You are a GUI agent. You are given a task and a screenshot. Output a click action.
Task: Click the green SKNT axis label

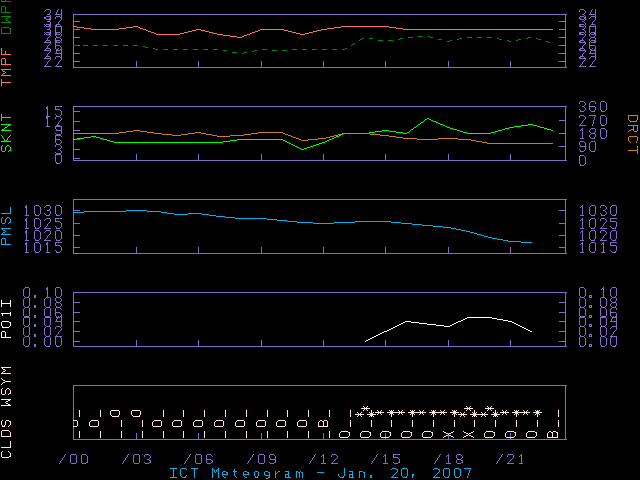pos(8,132)
